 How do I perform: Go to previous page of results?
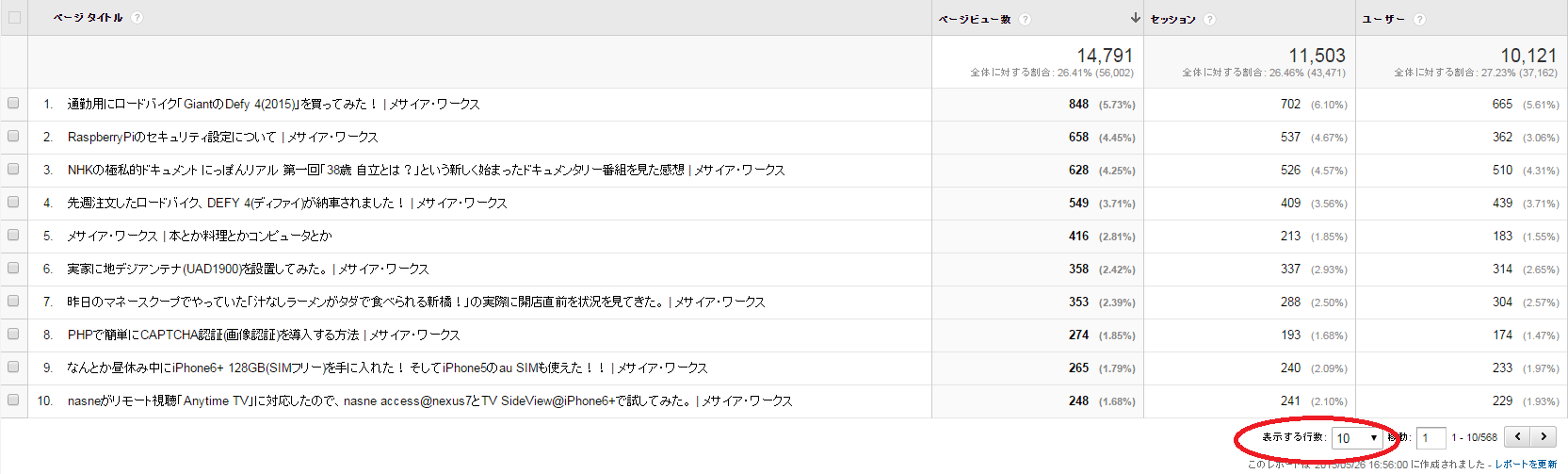click(x=1517, y=436)
